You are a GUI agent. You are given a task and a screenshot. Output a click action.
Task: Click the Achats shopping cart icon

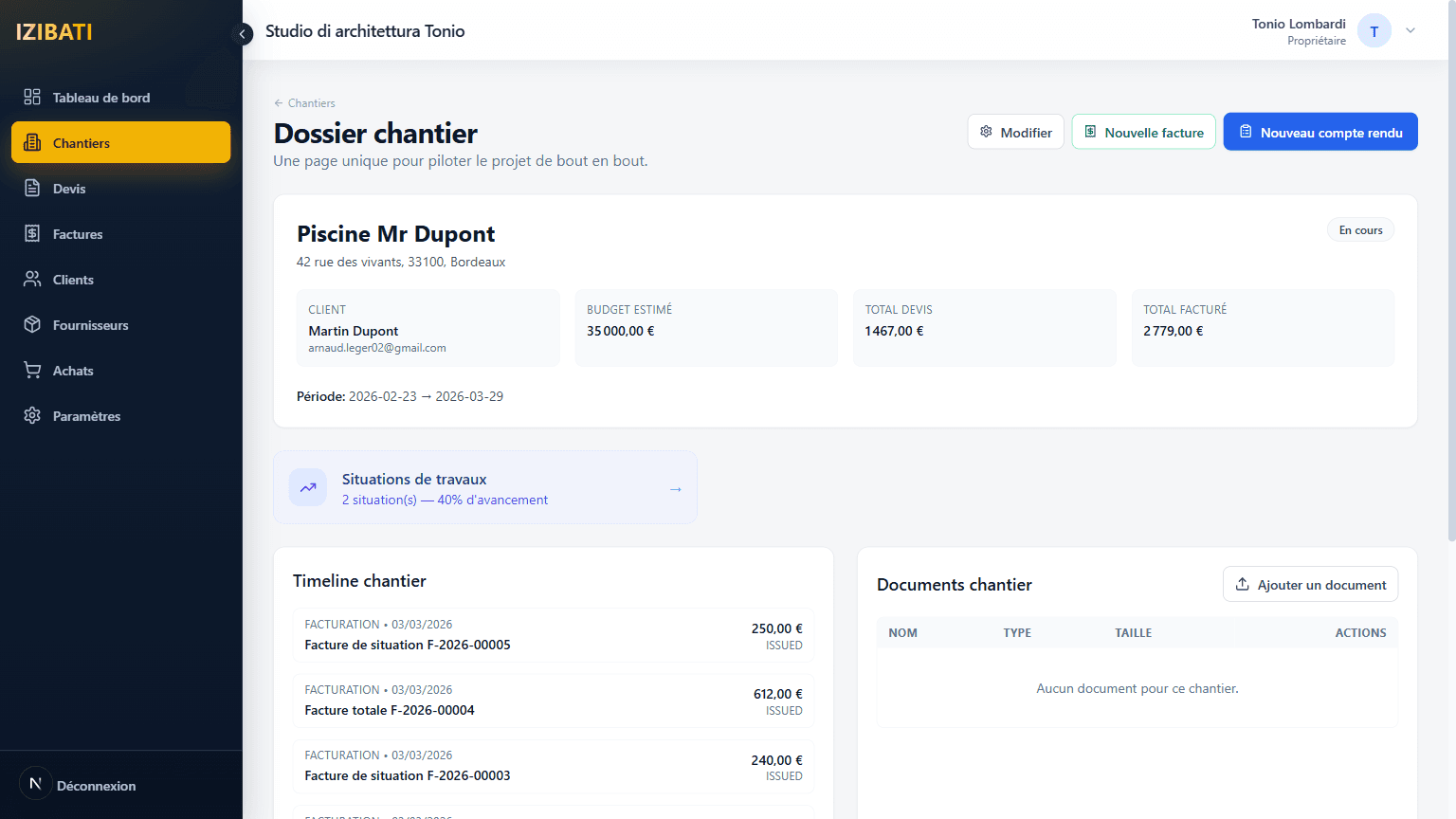click(x=32, y=370)
